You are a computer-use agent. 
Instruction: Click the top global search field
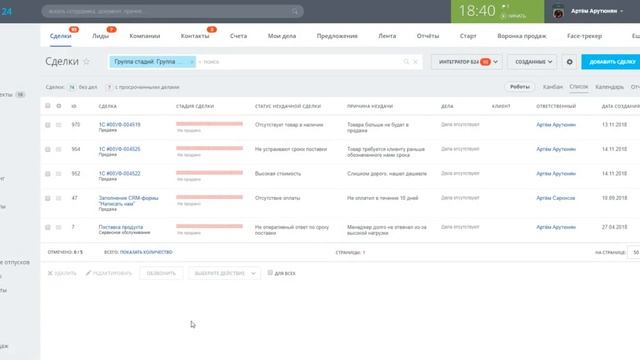173,11
